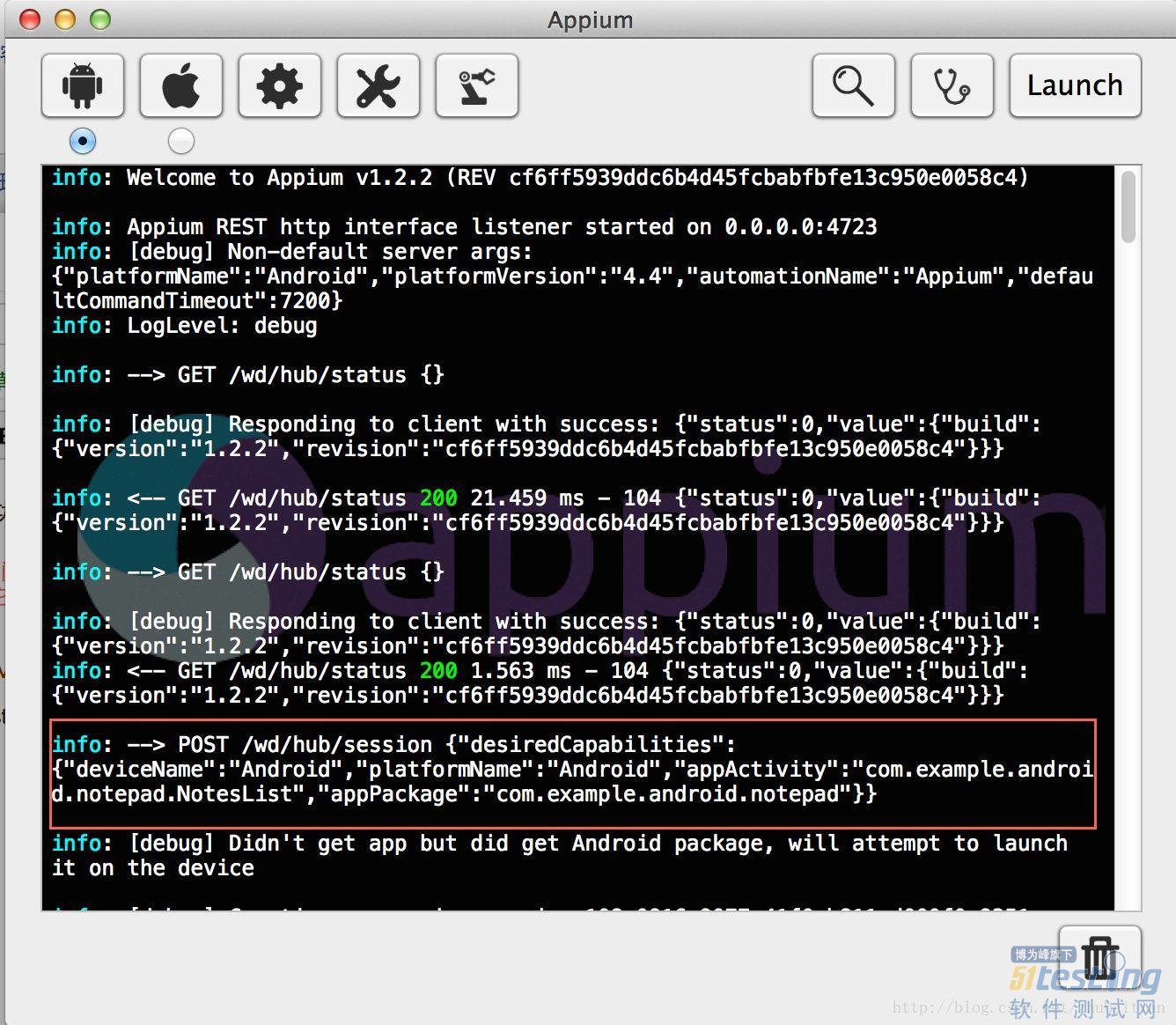
Task: Select the iOS platform radio button
Action: click(x=180, y=141)
